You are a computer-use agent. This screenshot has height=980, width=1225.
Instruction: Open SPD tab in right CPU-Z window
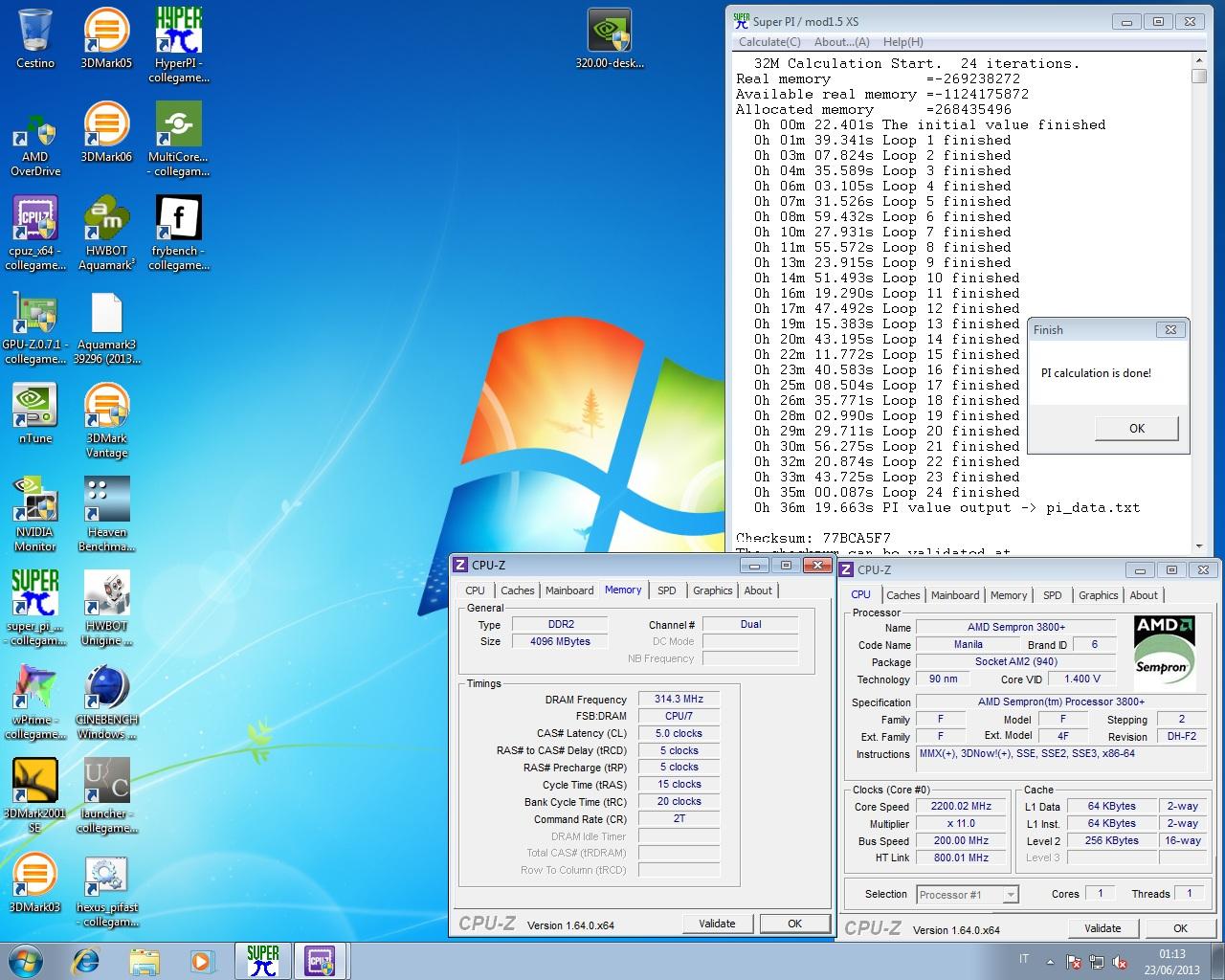pos(1053,595)
